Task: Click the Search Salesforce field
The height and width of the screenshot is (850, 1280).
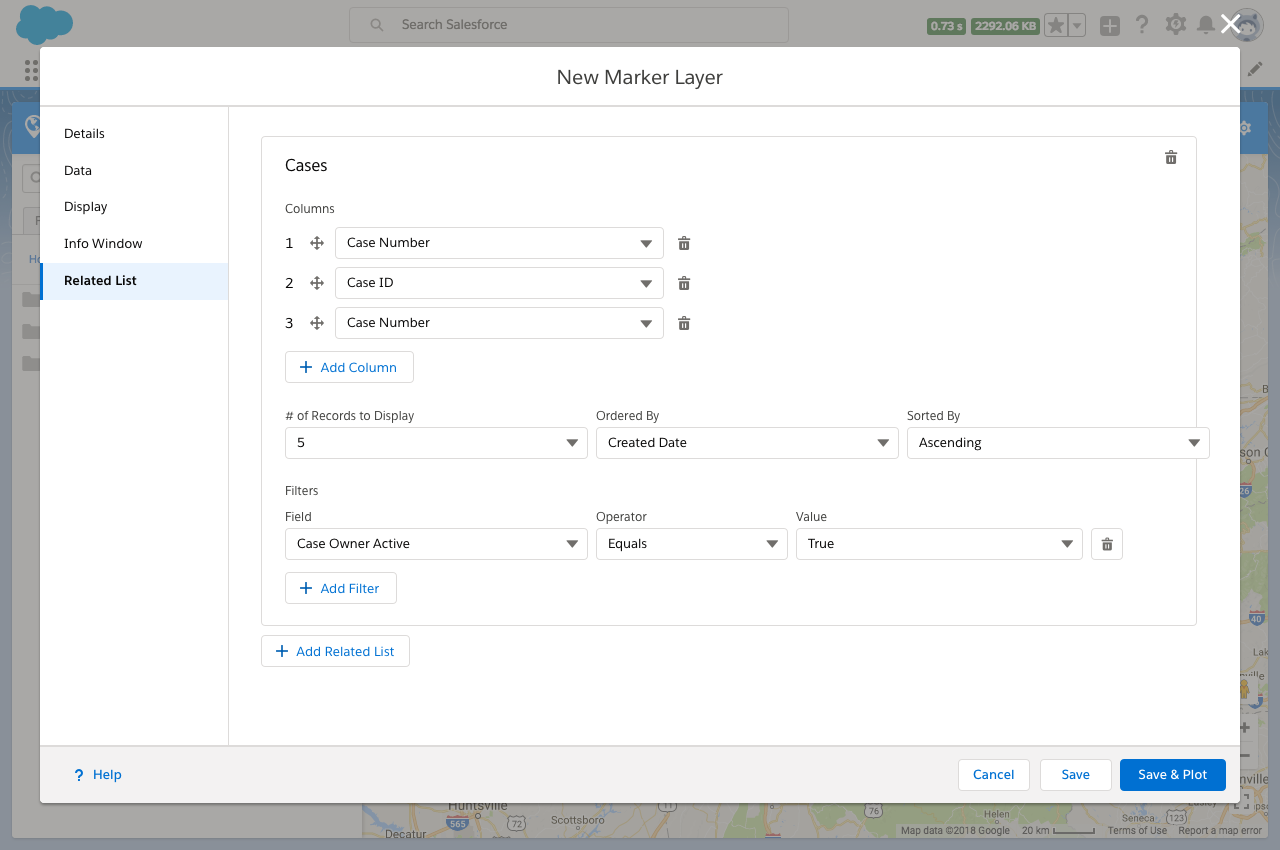Action: 569,25
